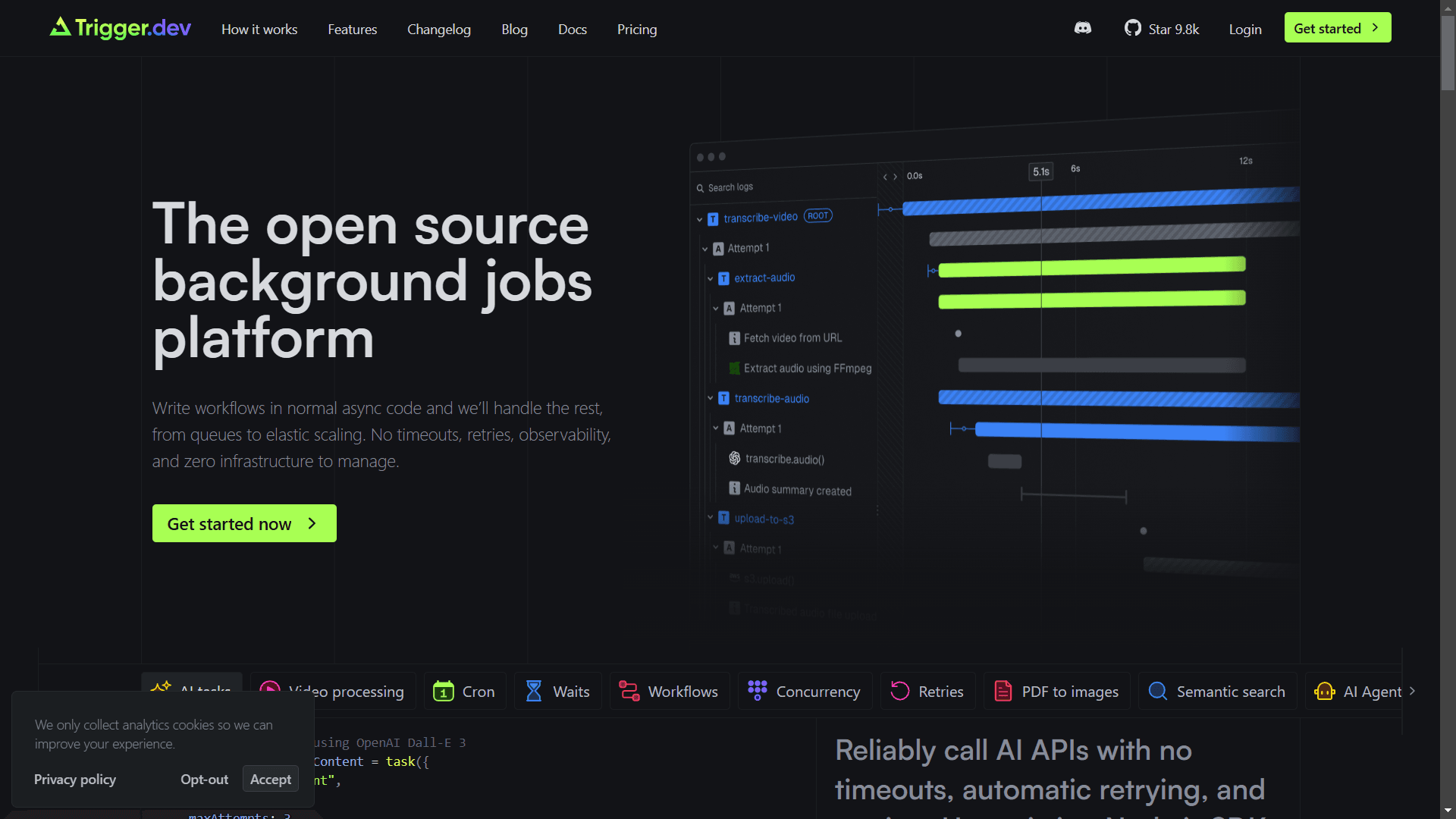This screenshot has width=1456, height=819.
Task: Click the Retries loop icon
Action: (x=899, y=691)
